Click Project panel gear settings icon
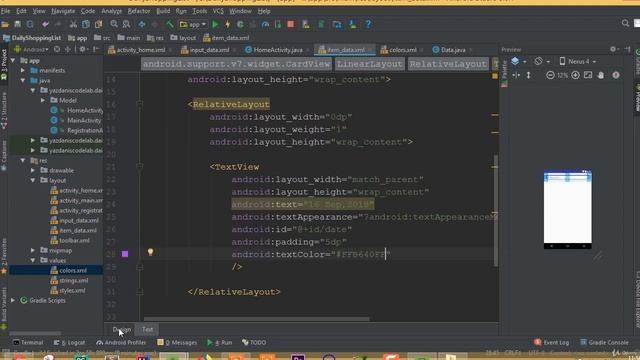 click(82, 49)
